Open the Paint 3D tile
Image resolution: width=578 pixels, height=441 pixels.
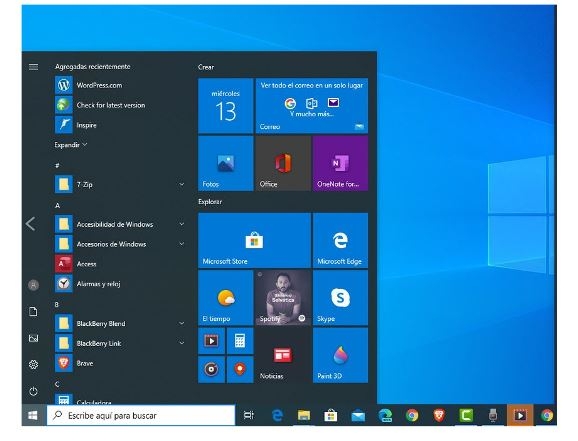coord(340,355)
